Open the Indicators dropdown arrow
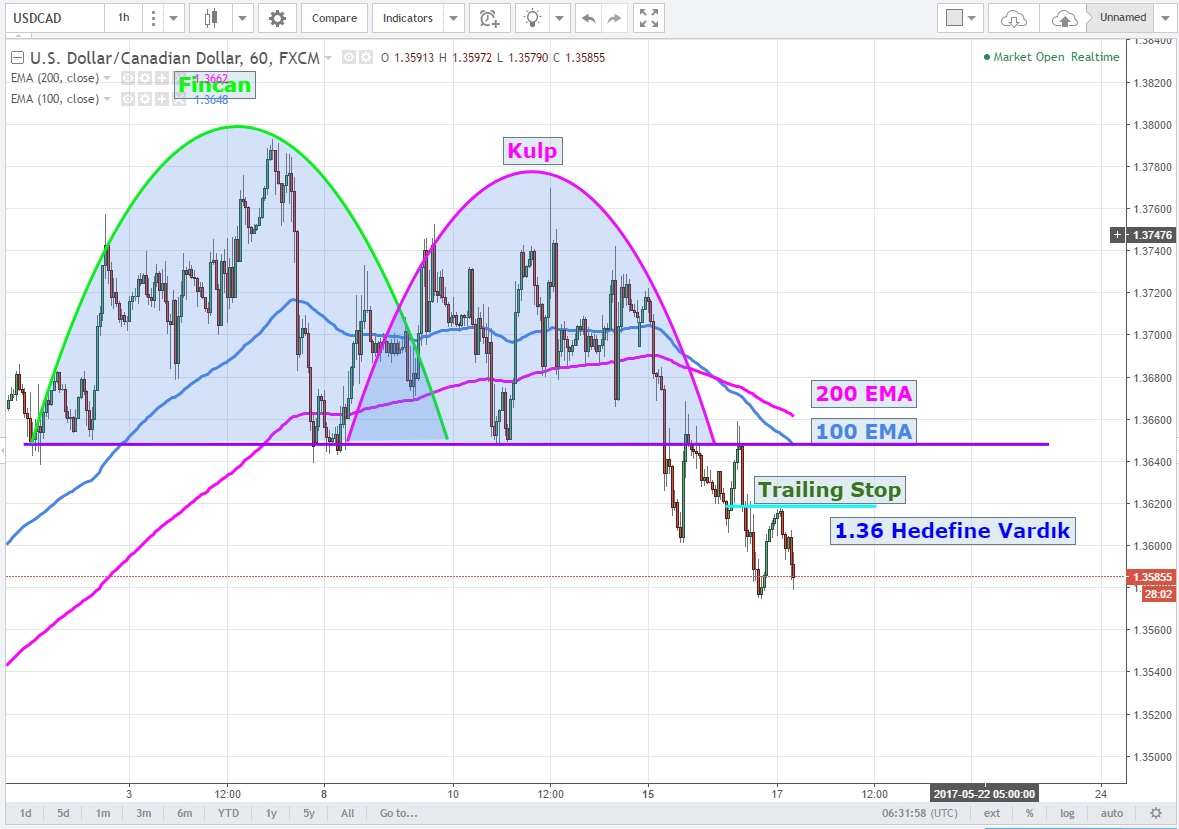This screenshot has height=829, width=1179. pyautogui.click(x=454, y=18)
